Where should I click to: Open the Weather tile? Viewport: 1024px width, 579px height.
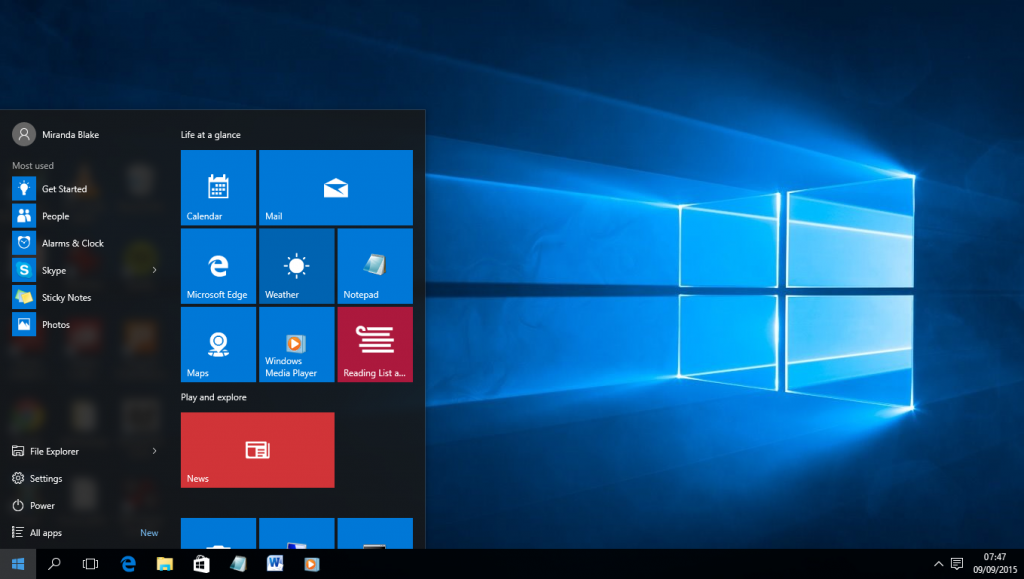coord(296,265)
